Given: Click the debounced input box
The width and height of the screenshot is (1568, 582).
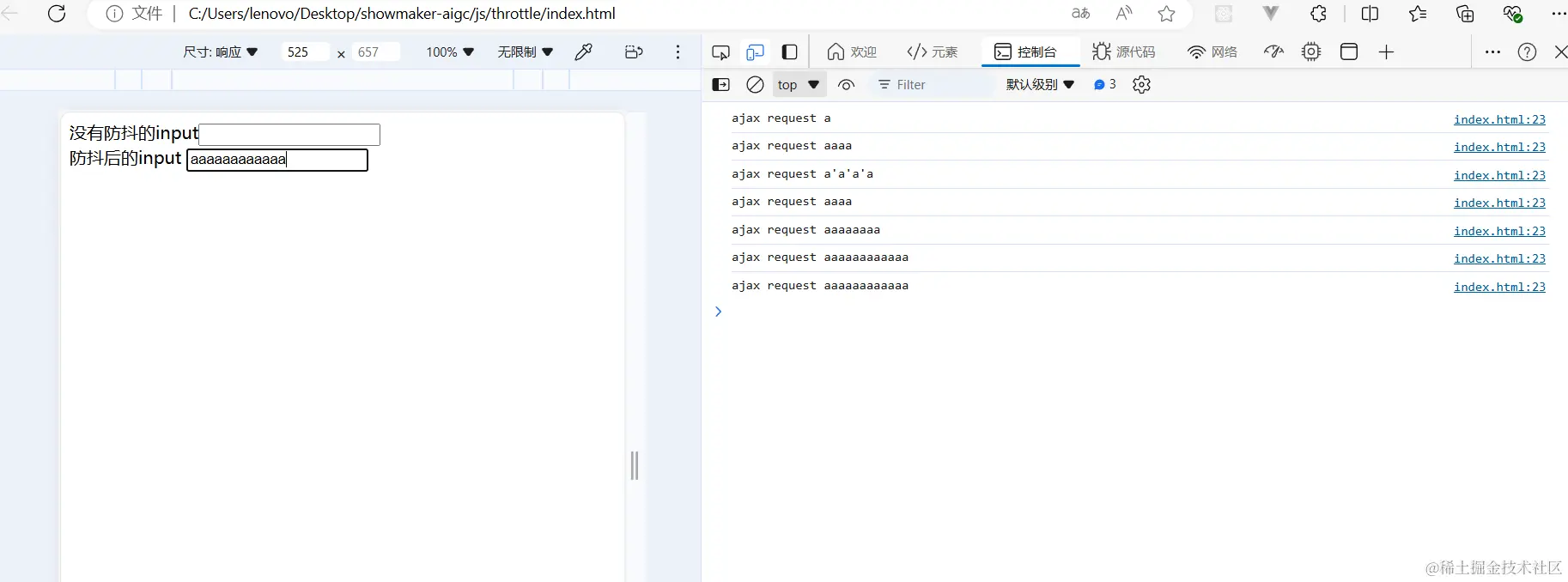Looking at the screenshot, I should [277, 160].
